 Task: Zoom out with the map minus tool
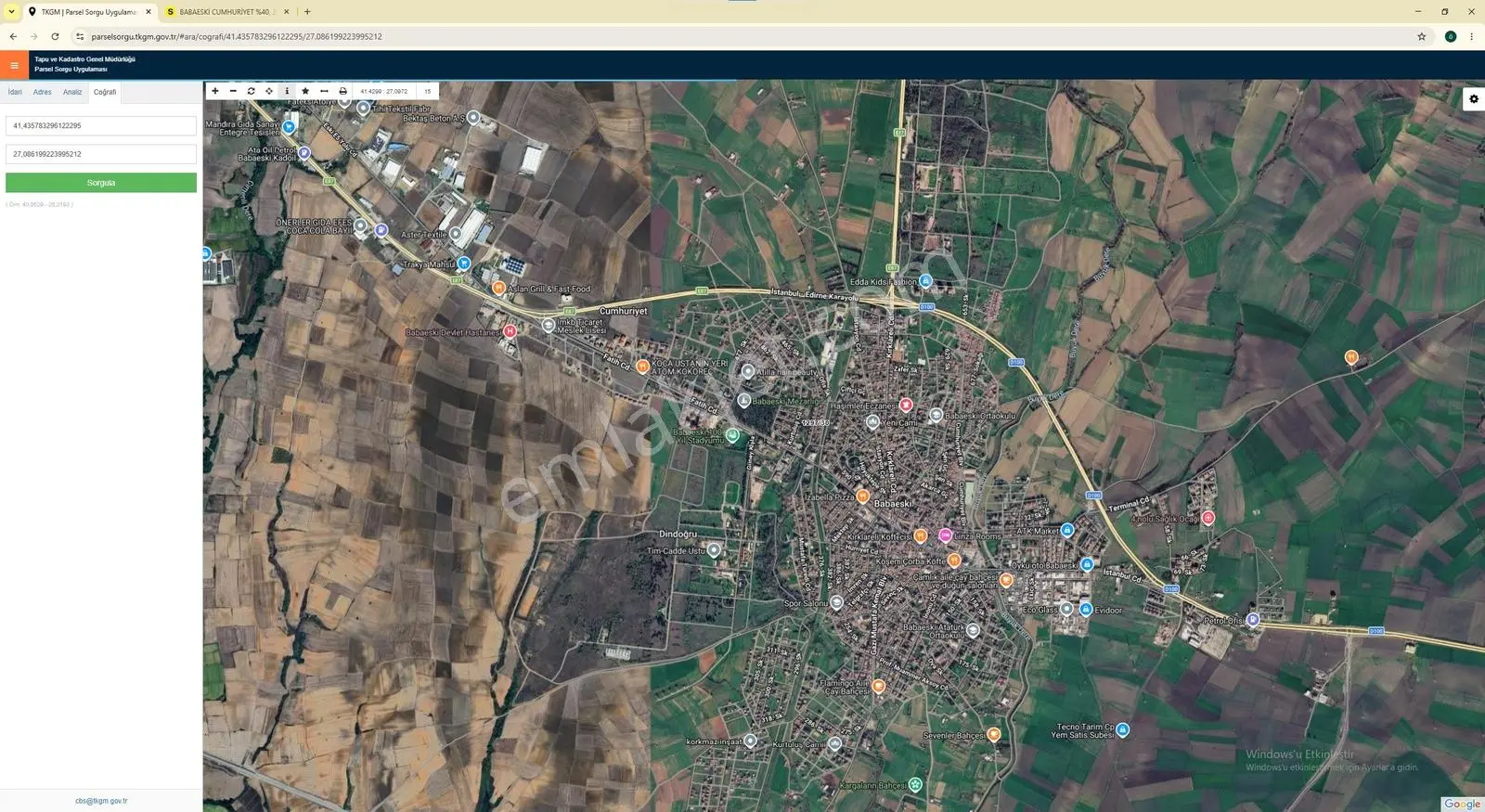pos(233,91)
